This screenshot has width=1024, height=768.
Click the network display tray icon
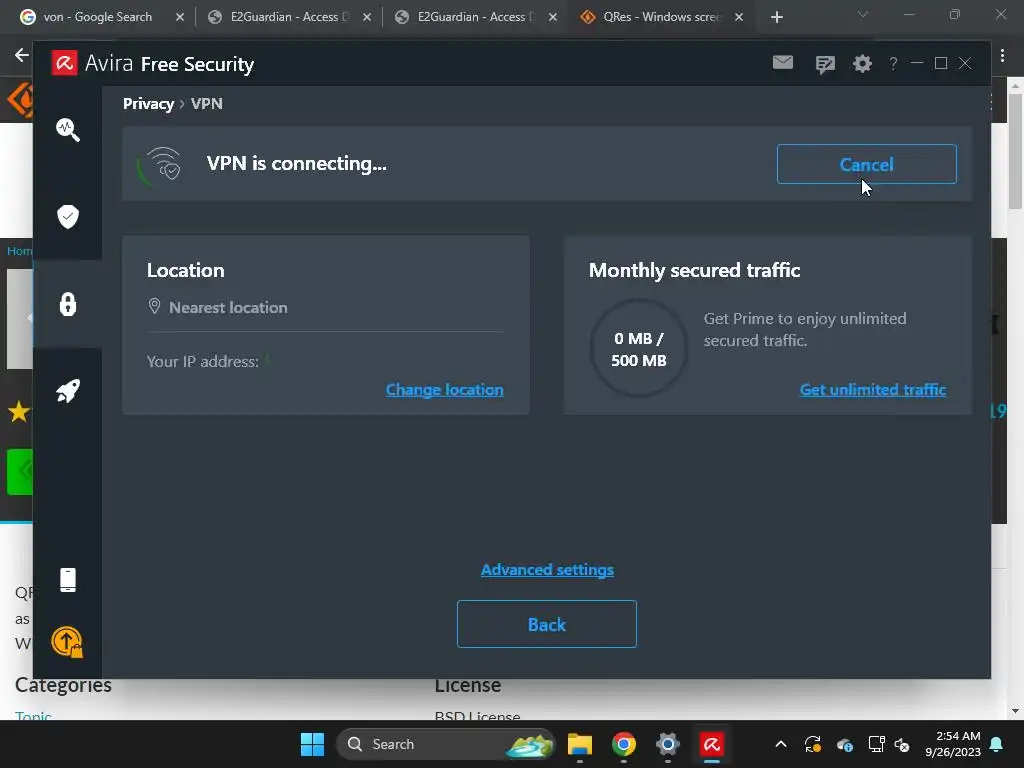click(876, 744)
